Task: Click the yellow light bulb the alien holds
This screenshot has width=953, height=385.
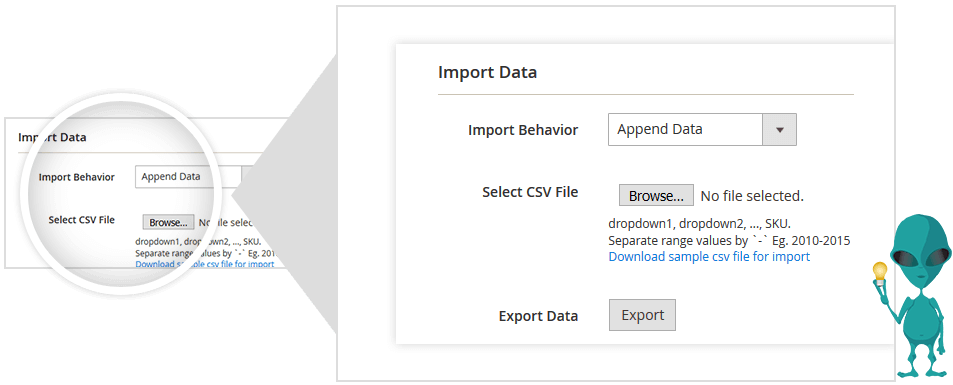Action: point(881,272)
